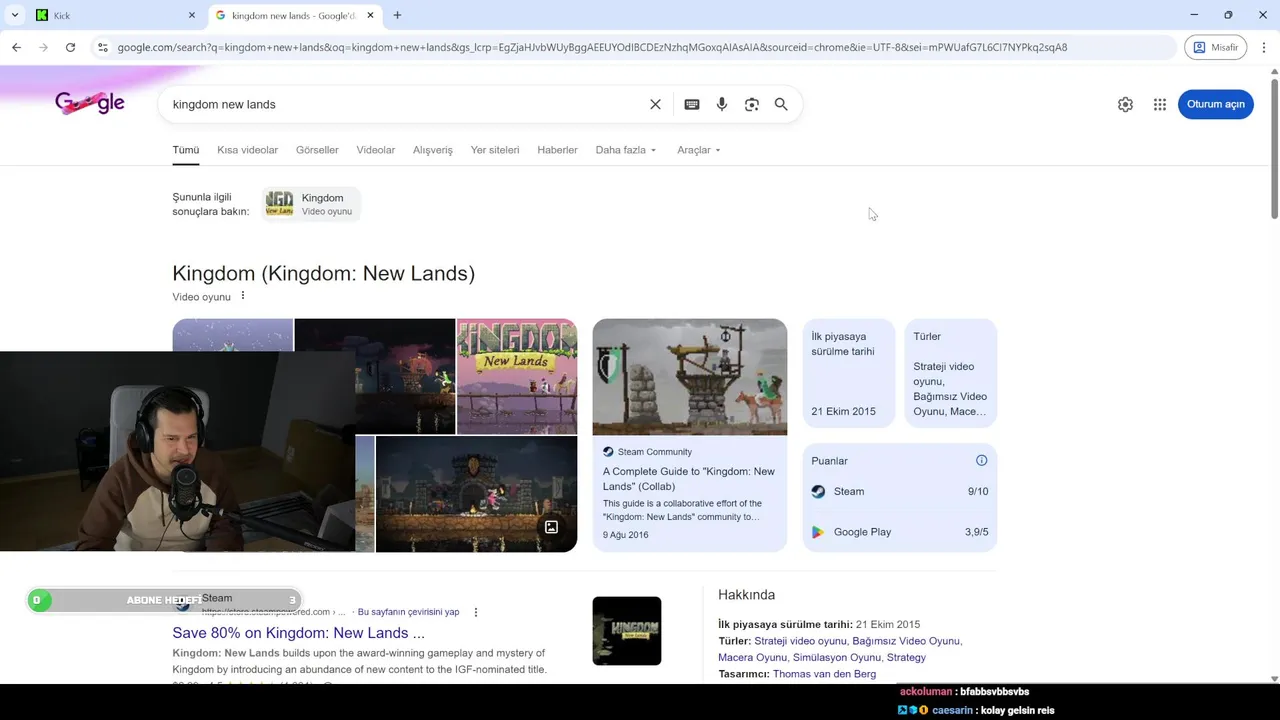Expand the Daha fazla dropdown
The height and width of the screenshot is (720, 1280).
(626, 150)
